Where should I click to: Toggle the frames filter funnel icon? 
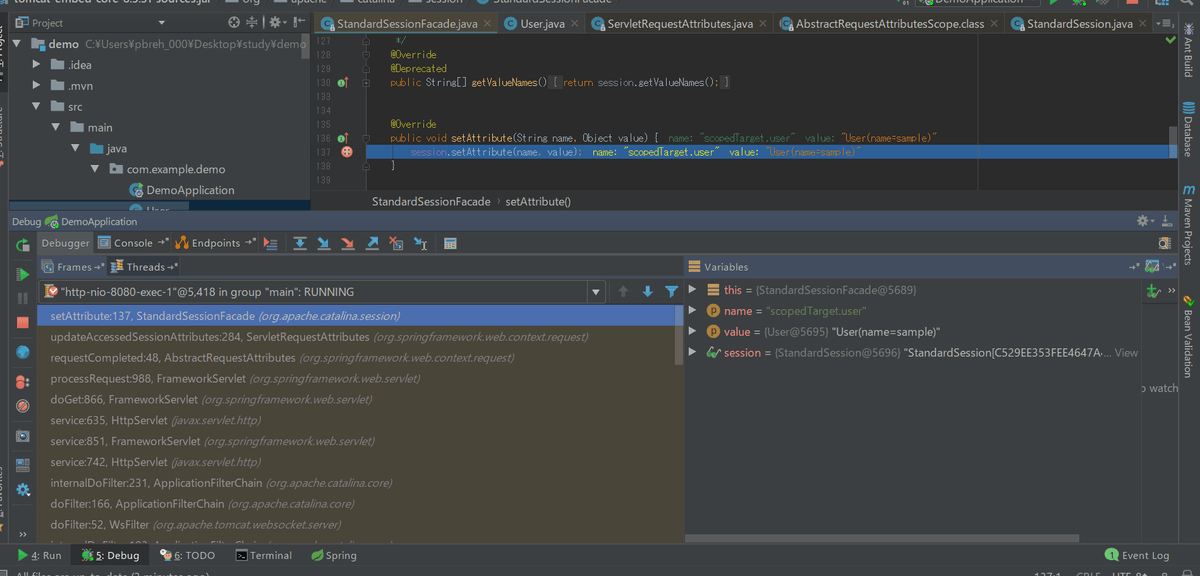[x=671, y=292]
